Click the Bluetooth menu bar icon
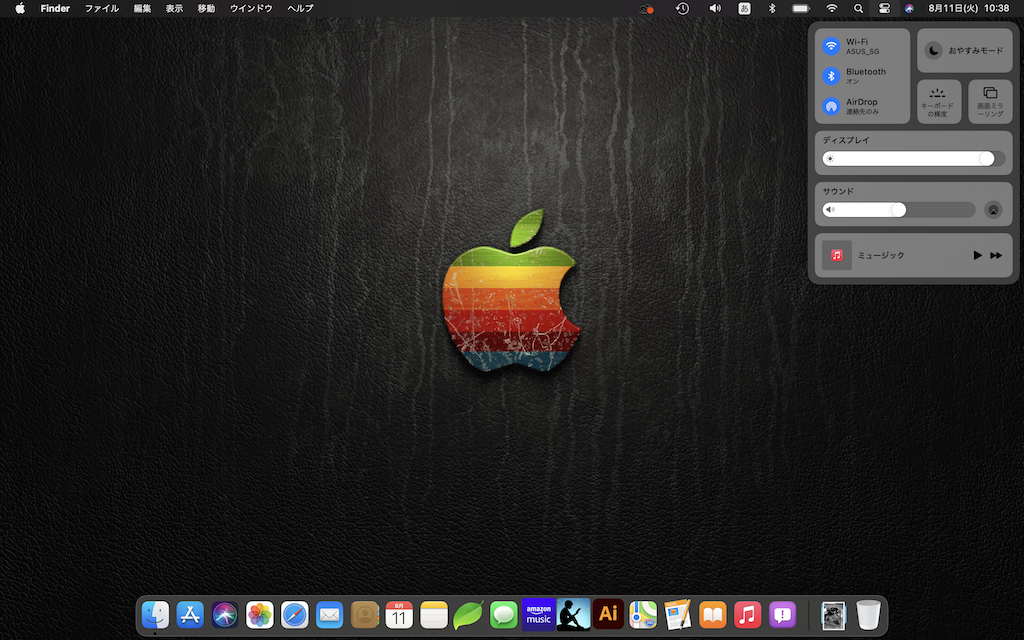The width and height of the screenshot is (1024, 640). pyautogui.click(x=772, y=8)
